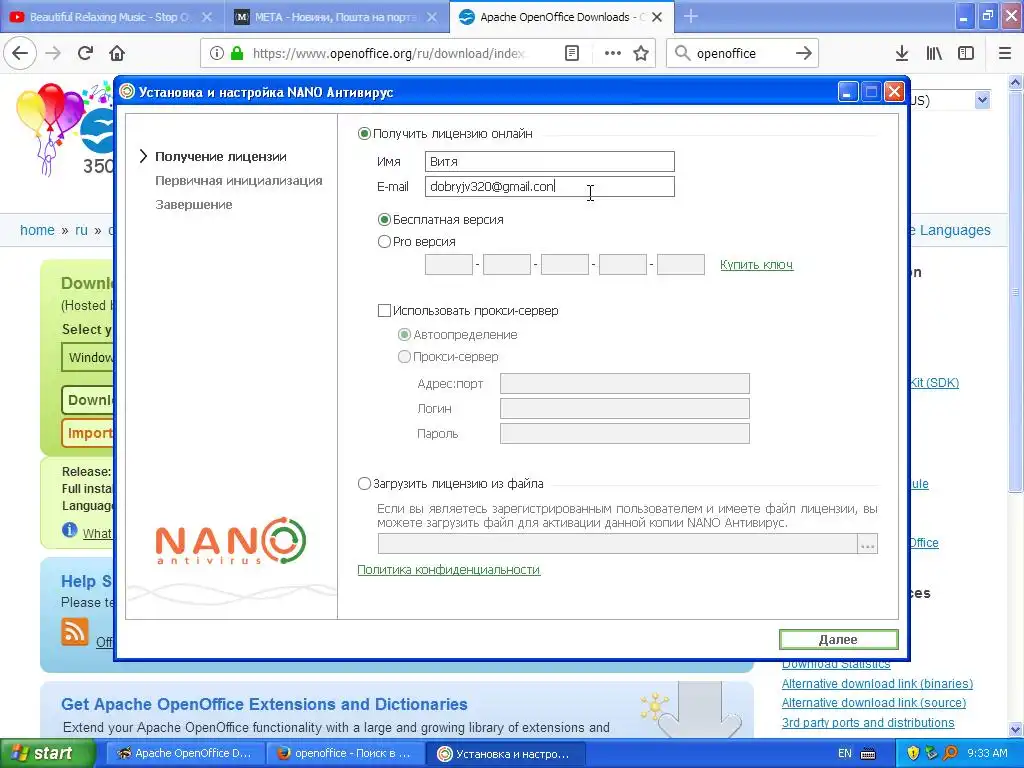Click Alternative download link (binaries)

877,684
